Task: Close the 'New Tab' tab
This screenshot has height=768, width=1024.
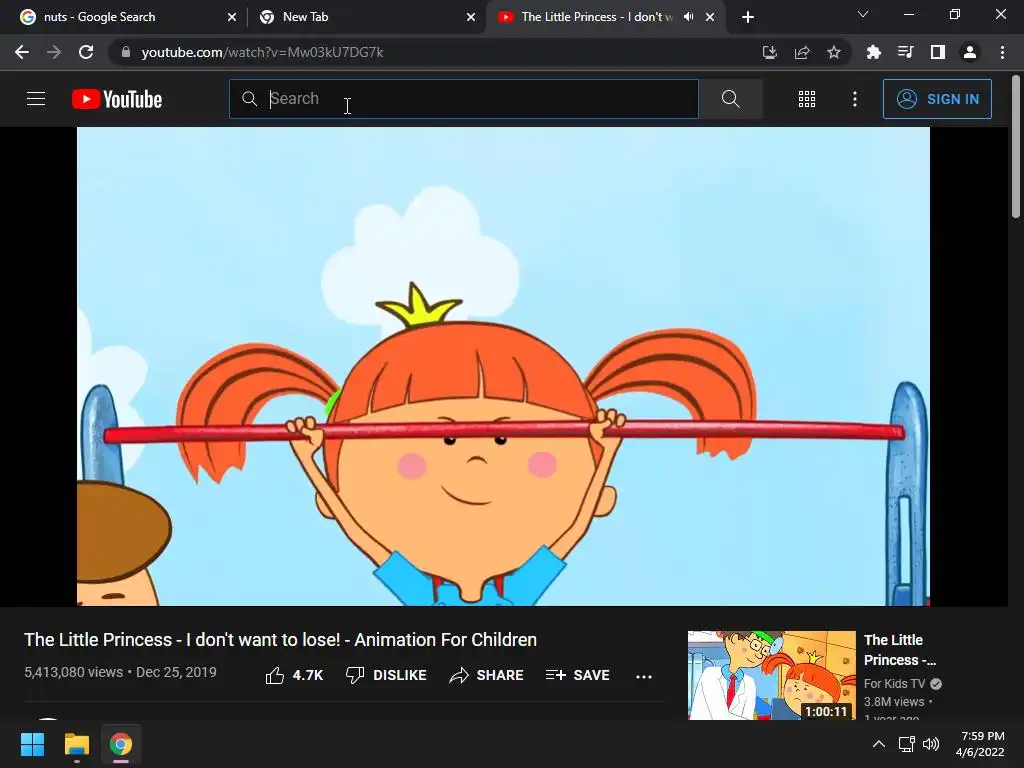Action: [471, 17]
